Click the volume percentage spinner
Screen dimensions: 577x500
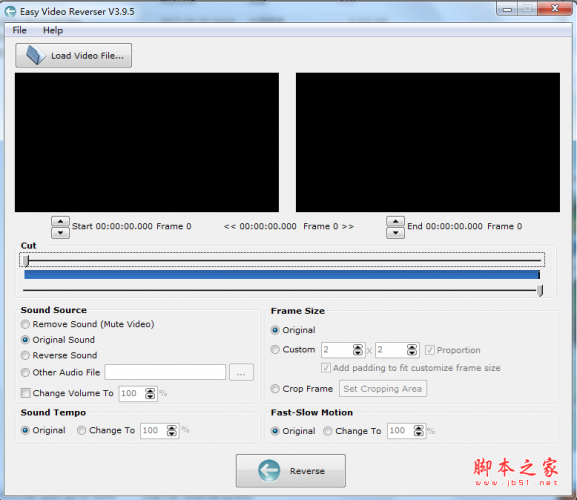point(150,393)
